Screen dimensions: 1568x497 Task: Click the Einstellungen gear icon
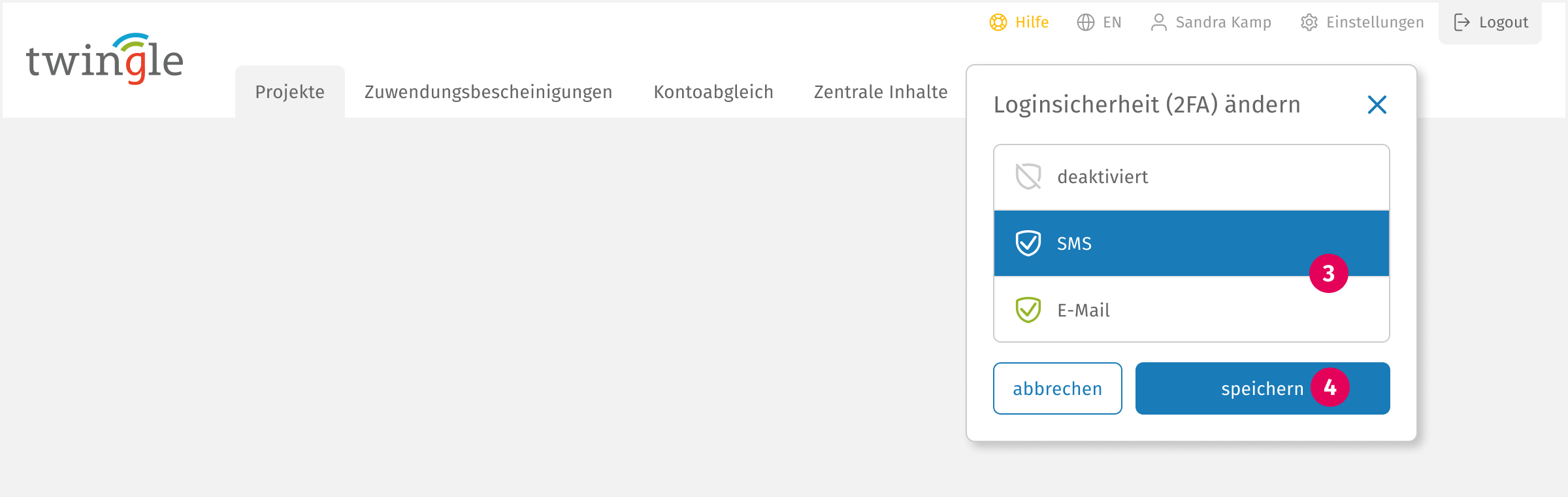1309,22
